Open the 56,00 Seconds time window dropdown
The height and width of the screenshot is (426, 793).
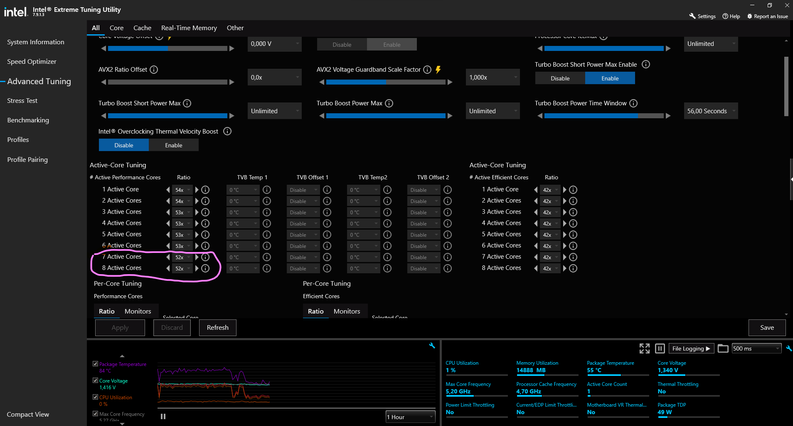tap(711, 111)
